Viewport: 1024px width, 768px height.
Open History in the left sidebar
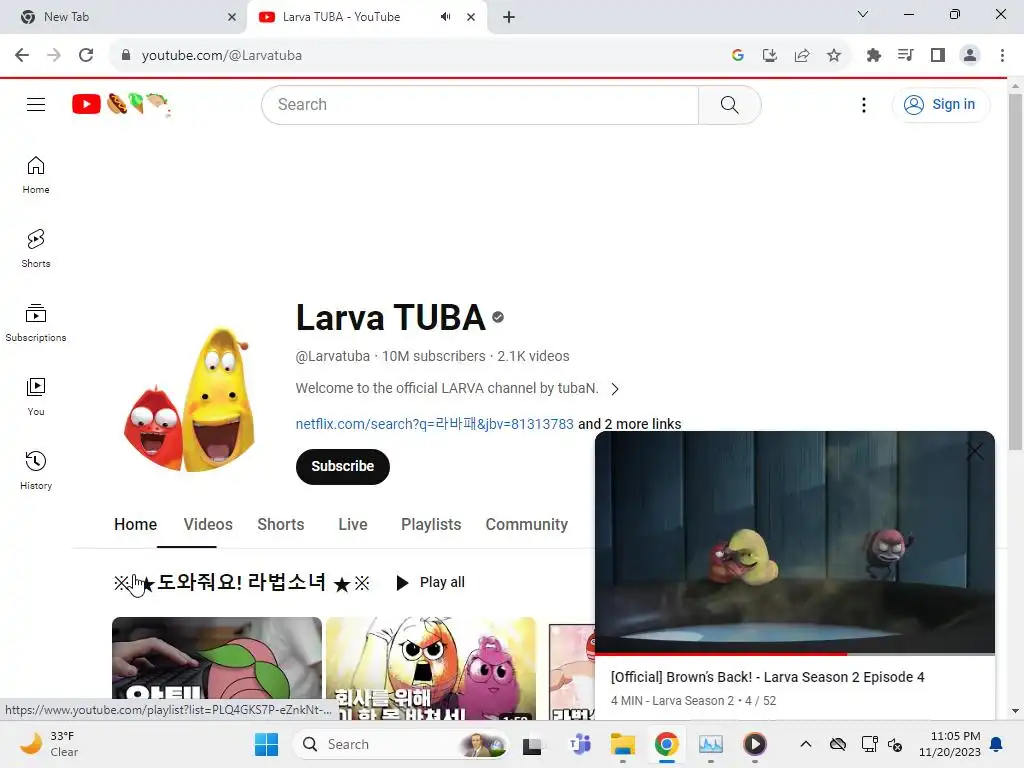(x=36, y=470)
